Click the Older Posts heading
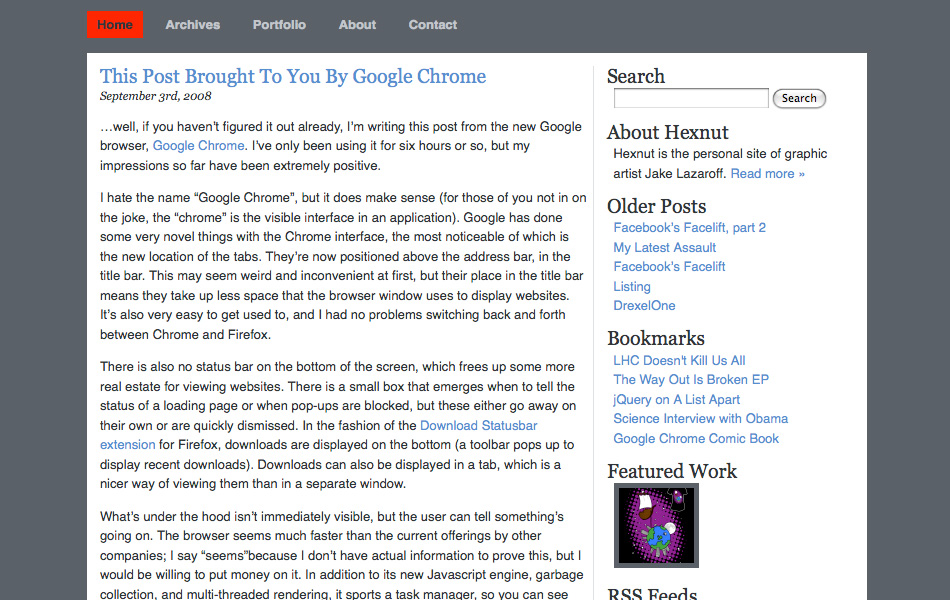Viewport: 950px width, 600px height. (x=657, y=207)
